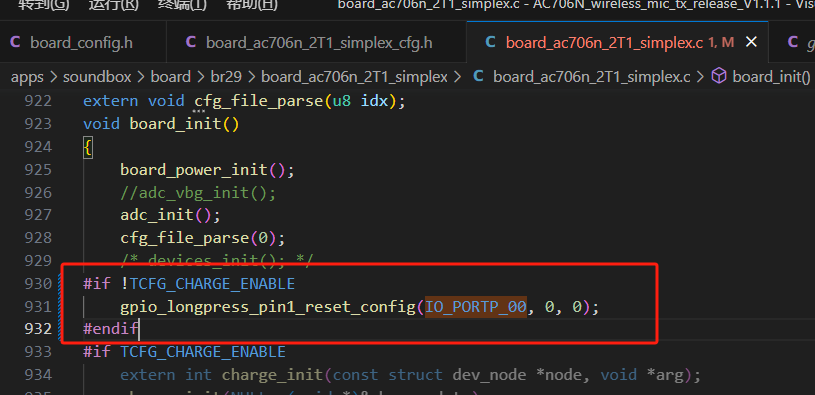Click C icon beside breadcrumb file name

478,77
